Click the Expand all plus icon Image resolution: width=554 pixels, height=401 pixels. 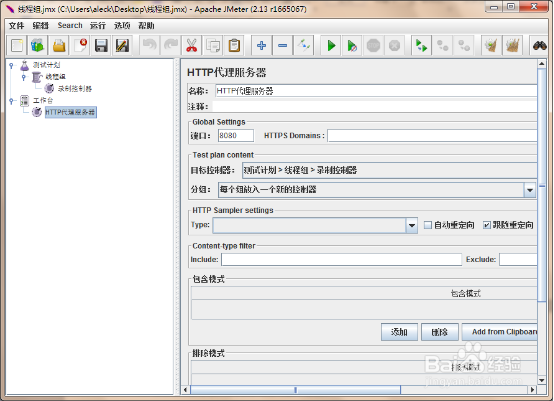[x=261, y=46]
